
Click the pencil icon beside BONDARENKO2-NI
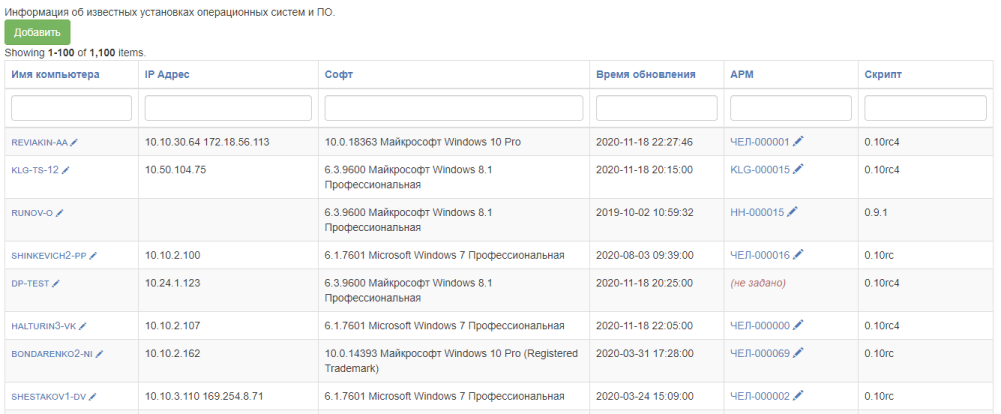(x=100, y=354)
